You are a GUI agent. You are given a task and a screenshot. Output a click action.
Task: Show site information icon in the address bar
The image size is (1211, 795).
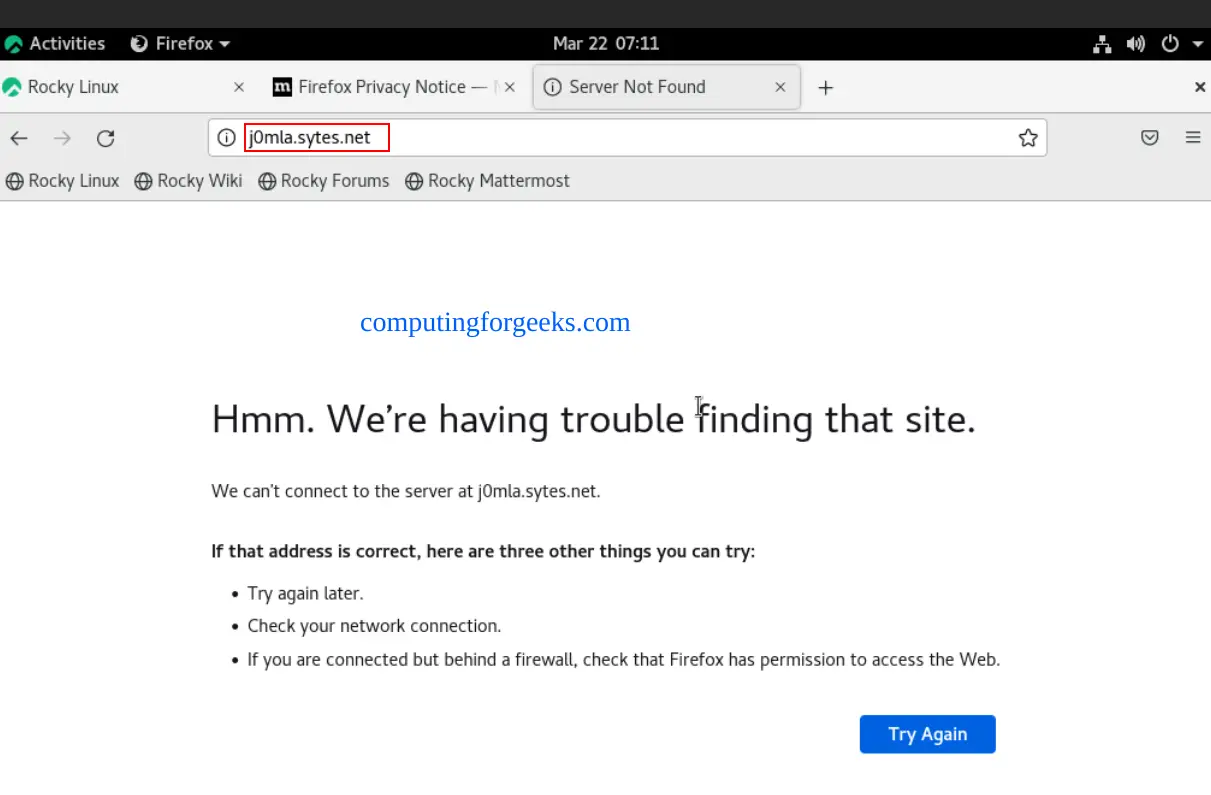click(x=227, y=138)
